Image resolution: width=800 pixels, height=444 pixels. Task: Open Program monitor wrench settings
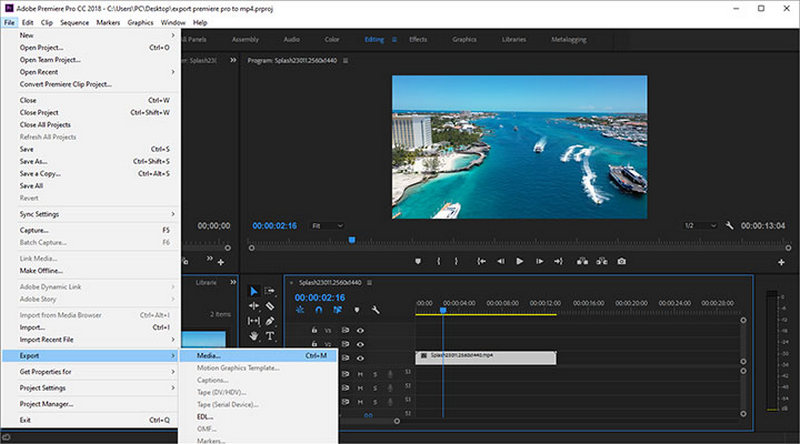point(729,226)
